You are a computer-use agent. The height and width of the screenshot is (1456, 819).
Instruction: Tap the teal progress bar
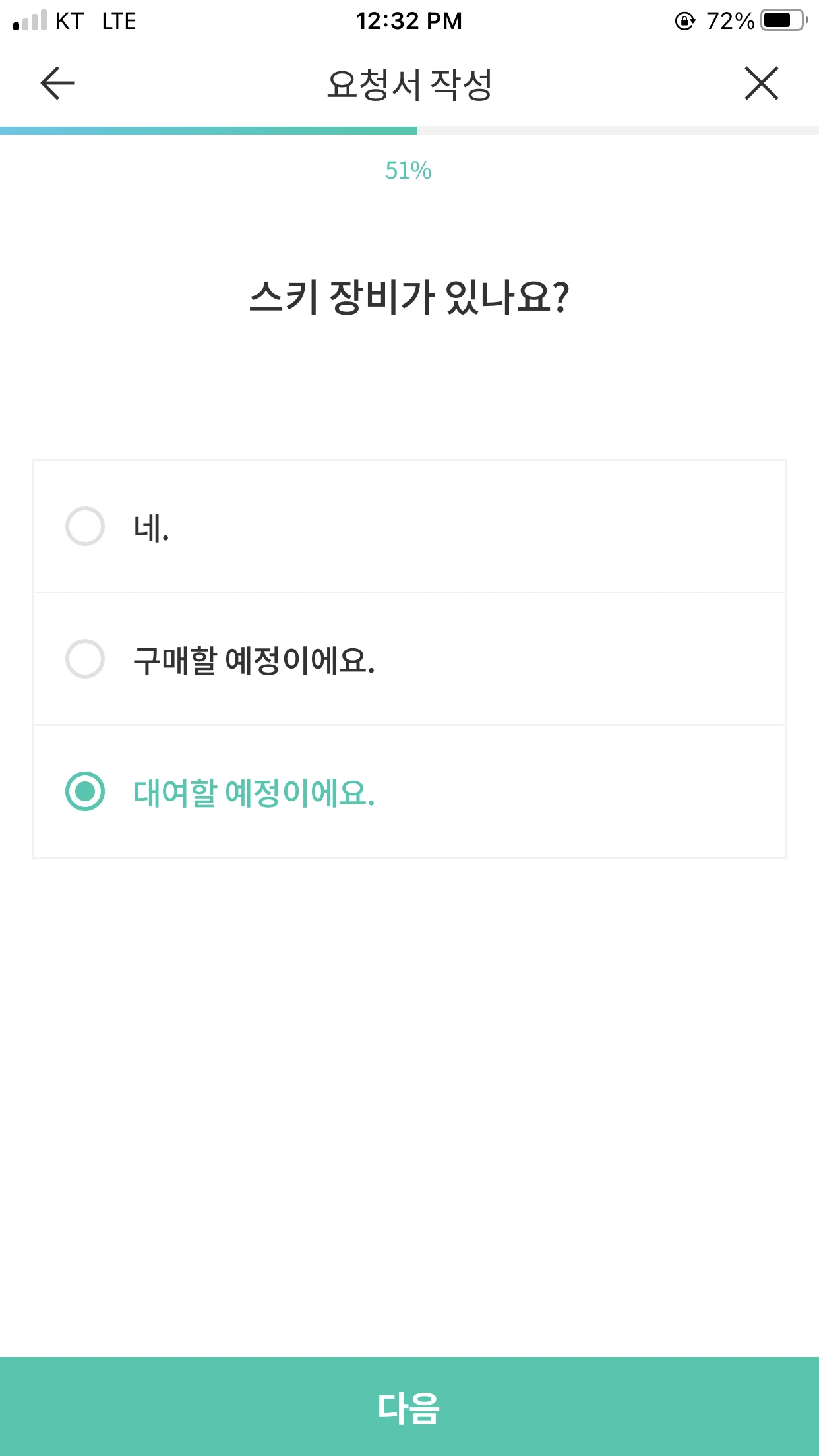pos(208,131)
